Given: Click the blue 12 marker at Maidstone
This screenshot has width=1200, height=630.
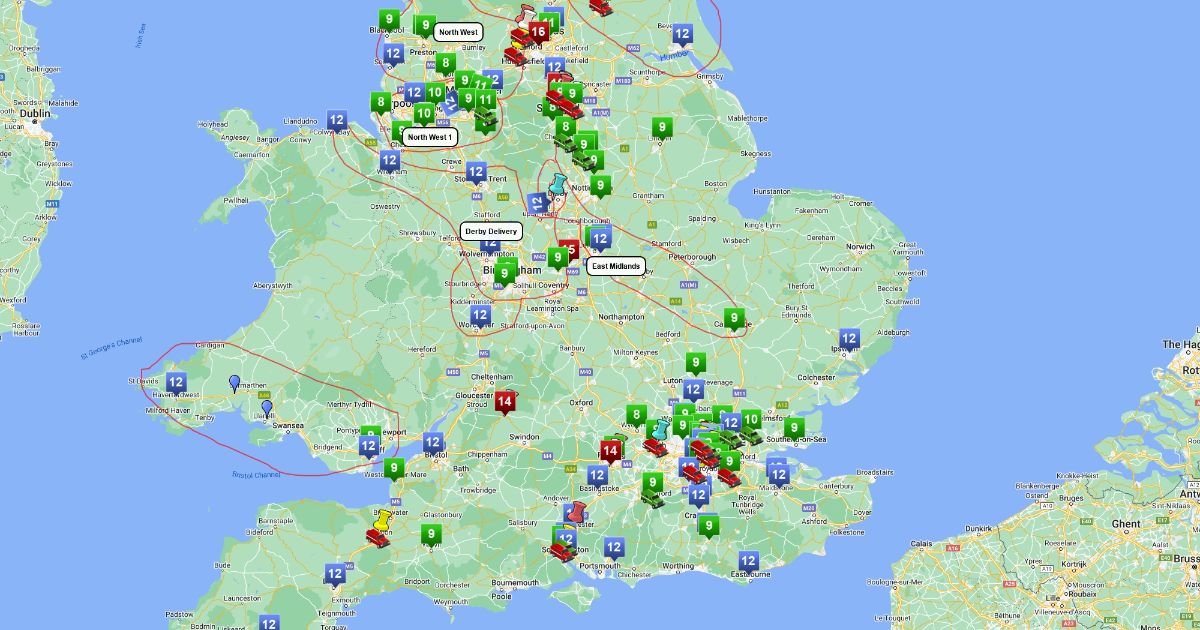Looking at the screenshot, I should 779,474.
